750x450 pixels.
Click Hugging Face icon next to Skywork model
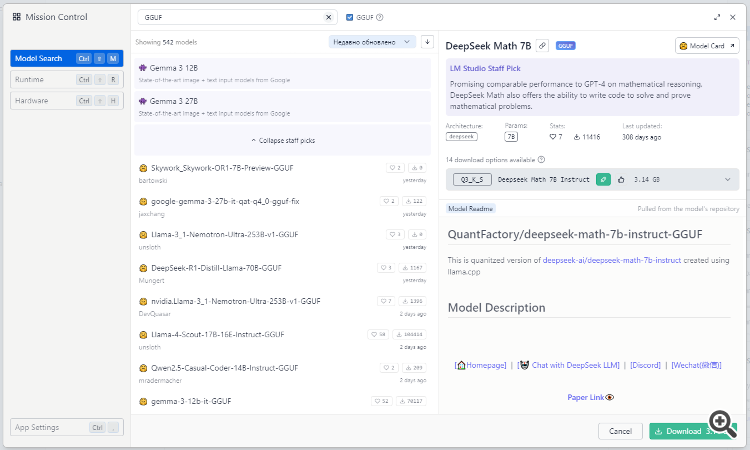click(x=143, y=168)
